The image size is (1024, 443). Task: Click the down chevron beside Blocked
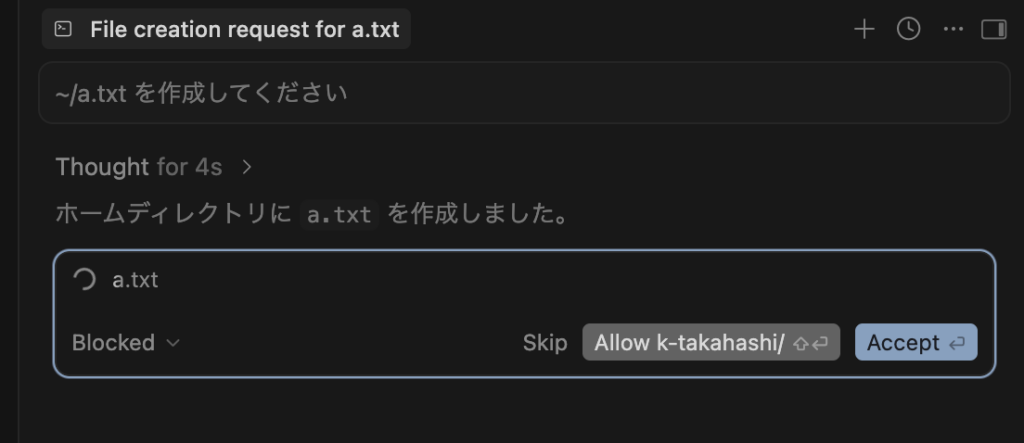coord(173,343)
